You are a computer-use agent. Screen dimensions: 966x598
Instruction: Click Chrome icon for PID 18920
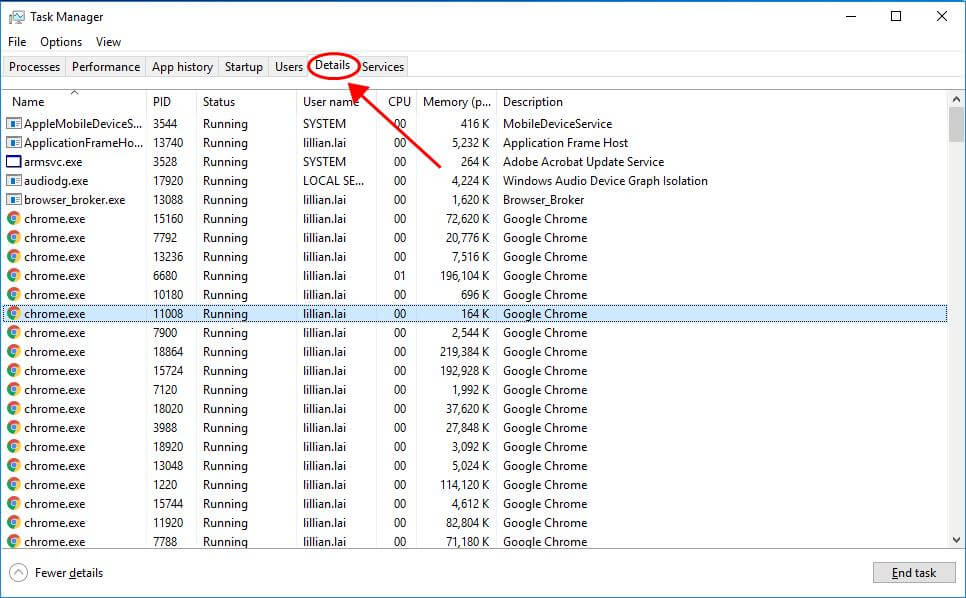click(x=14, y=446)
